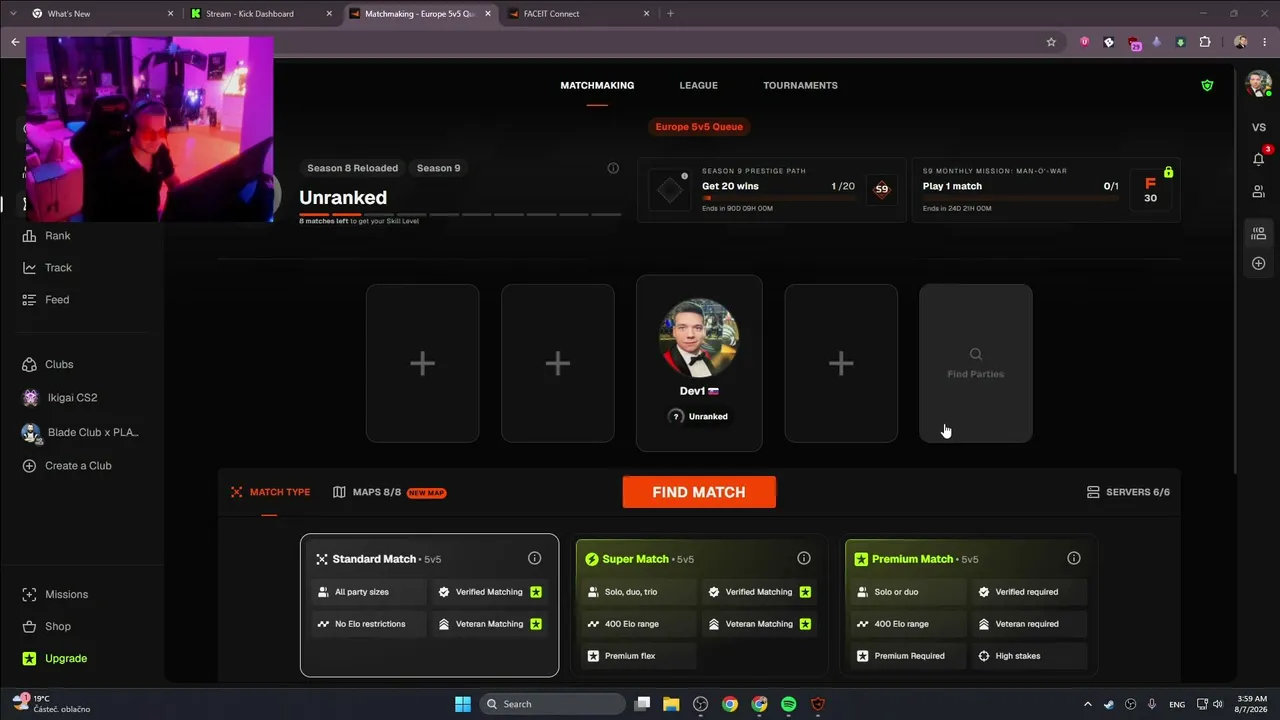Viewport: 1280px width, 720px height.
Task: Open the taskbar clock and date
Action: coord(1252,704)
